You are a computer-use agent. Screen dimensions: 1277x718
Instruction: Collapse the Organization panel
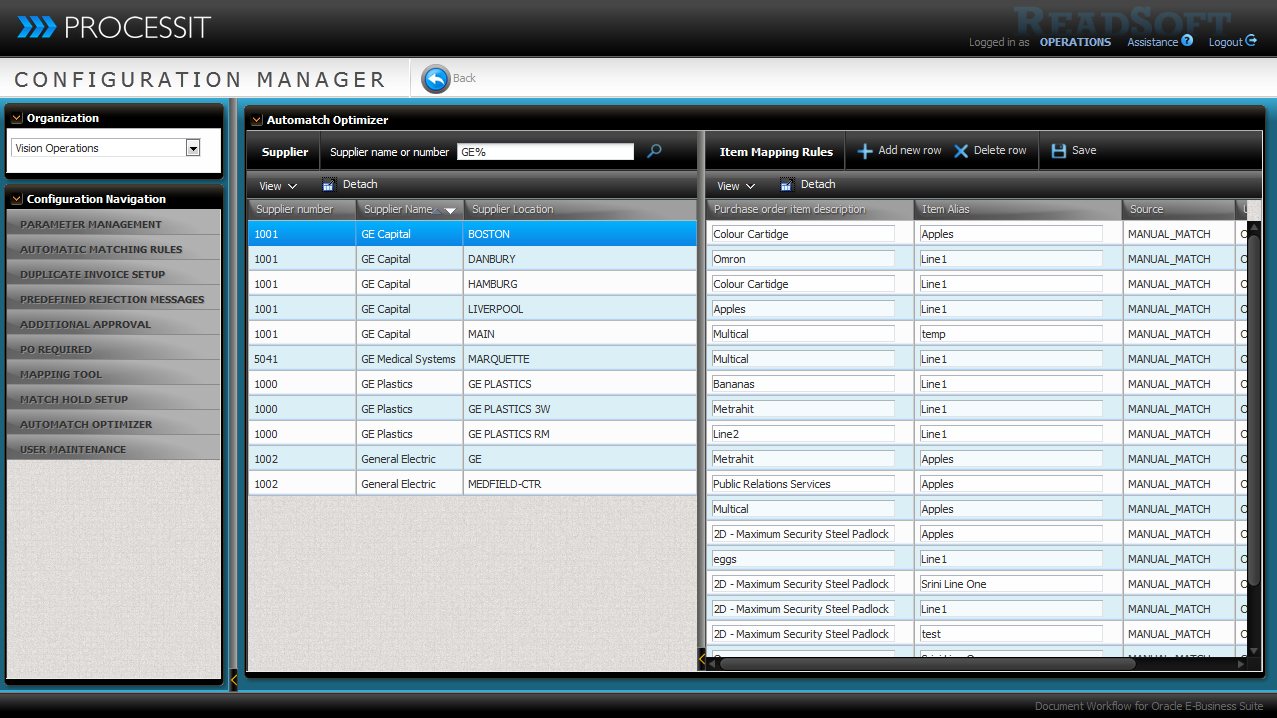tap(17, 118)
